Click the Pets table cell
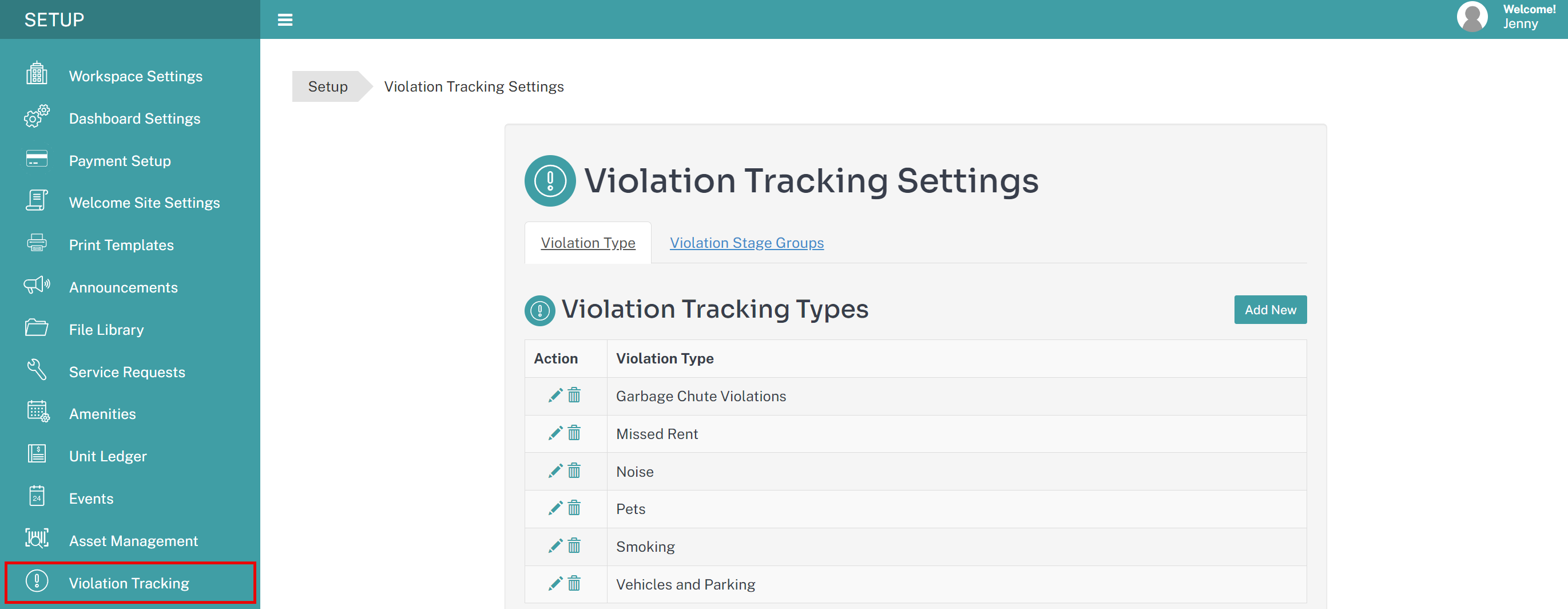1568x609 pixels. point(956,509)
